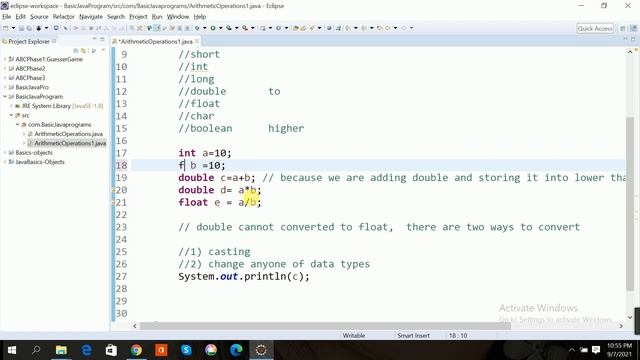Click the warning marker on line 21
Screen dimensions: 640x360
click(113, 202)
